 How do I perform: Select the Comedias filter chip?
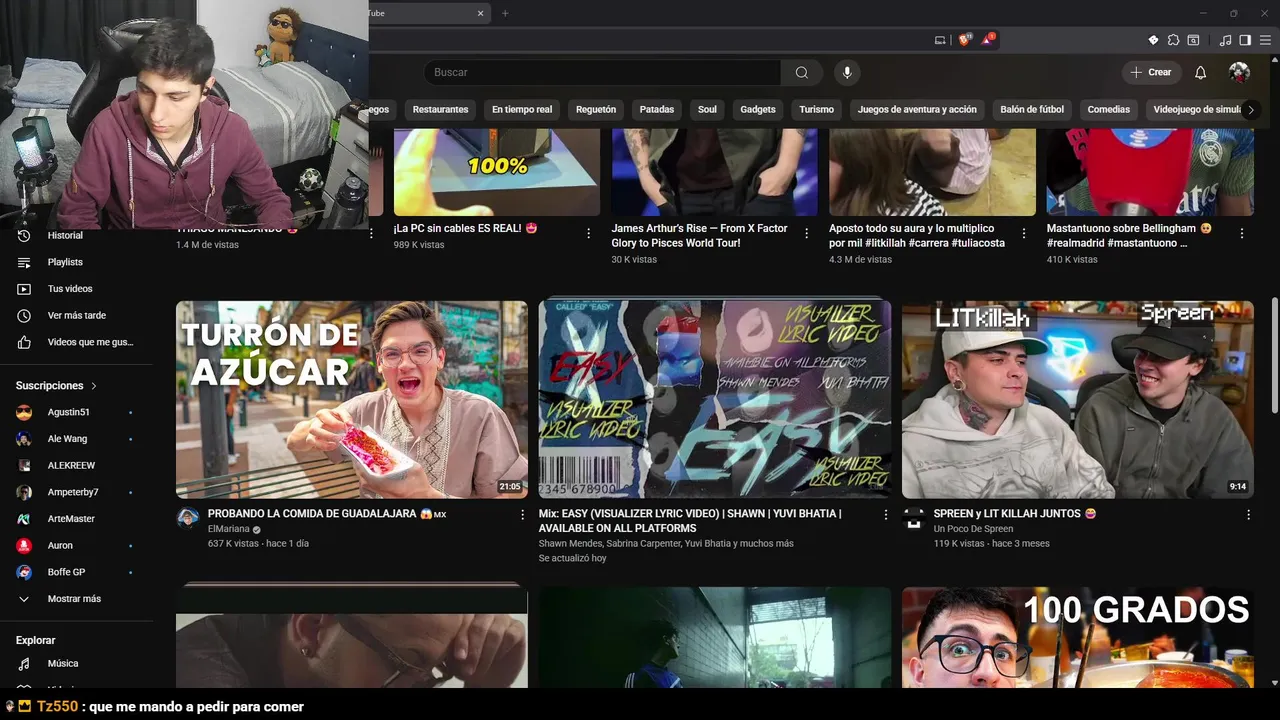(x=1109, y=109)
